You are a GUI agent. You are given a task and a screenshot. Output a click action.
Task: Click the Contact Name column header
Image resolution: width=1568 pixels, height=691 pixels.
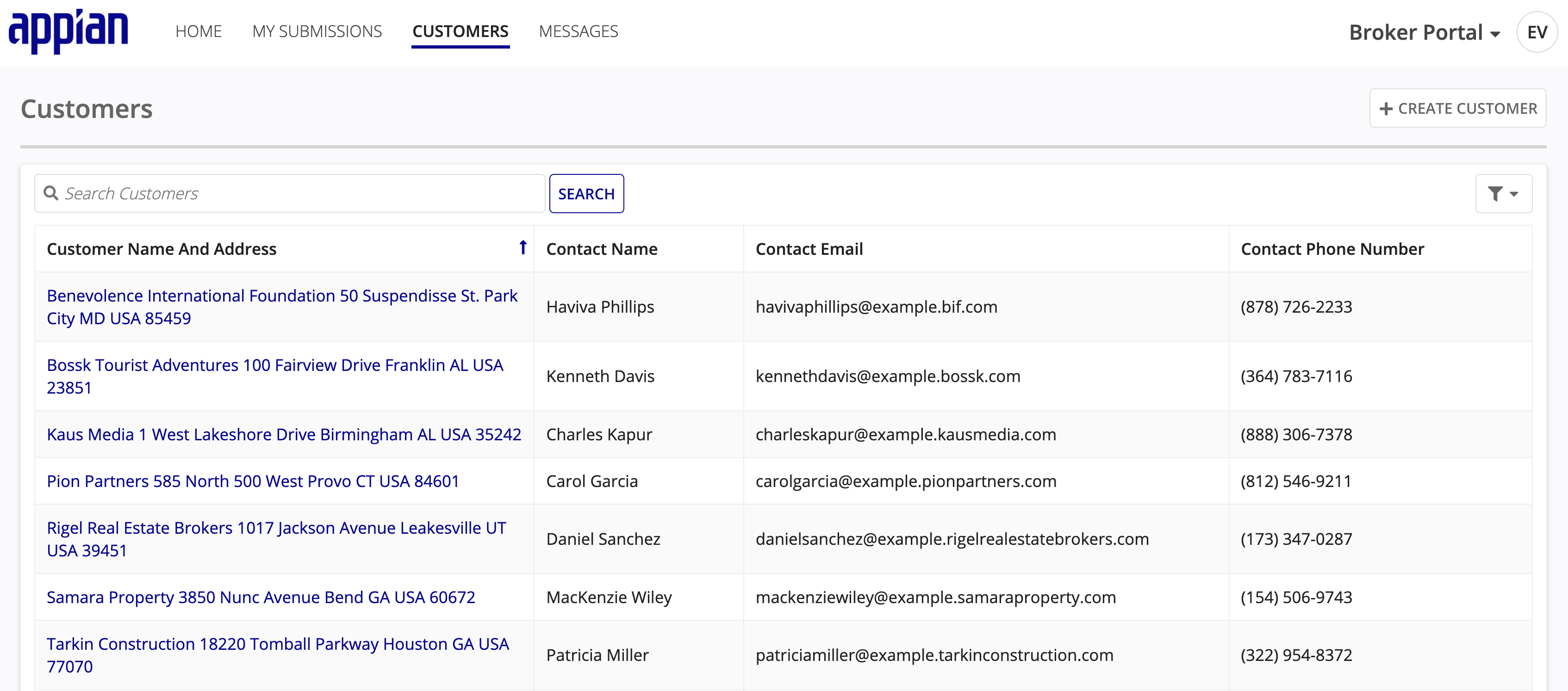[601, 249]
